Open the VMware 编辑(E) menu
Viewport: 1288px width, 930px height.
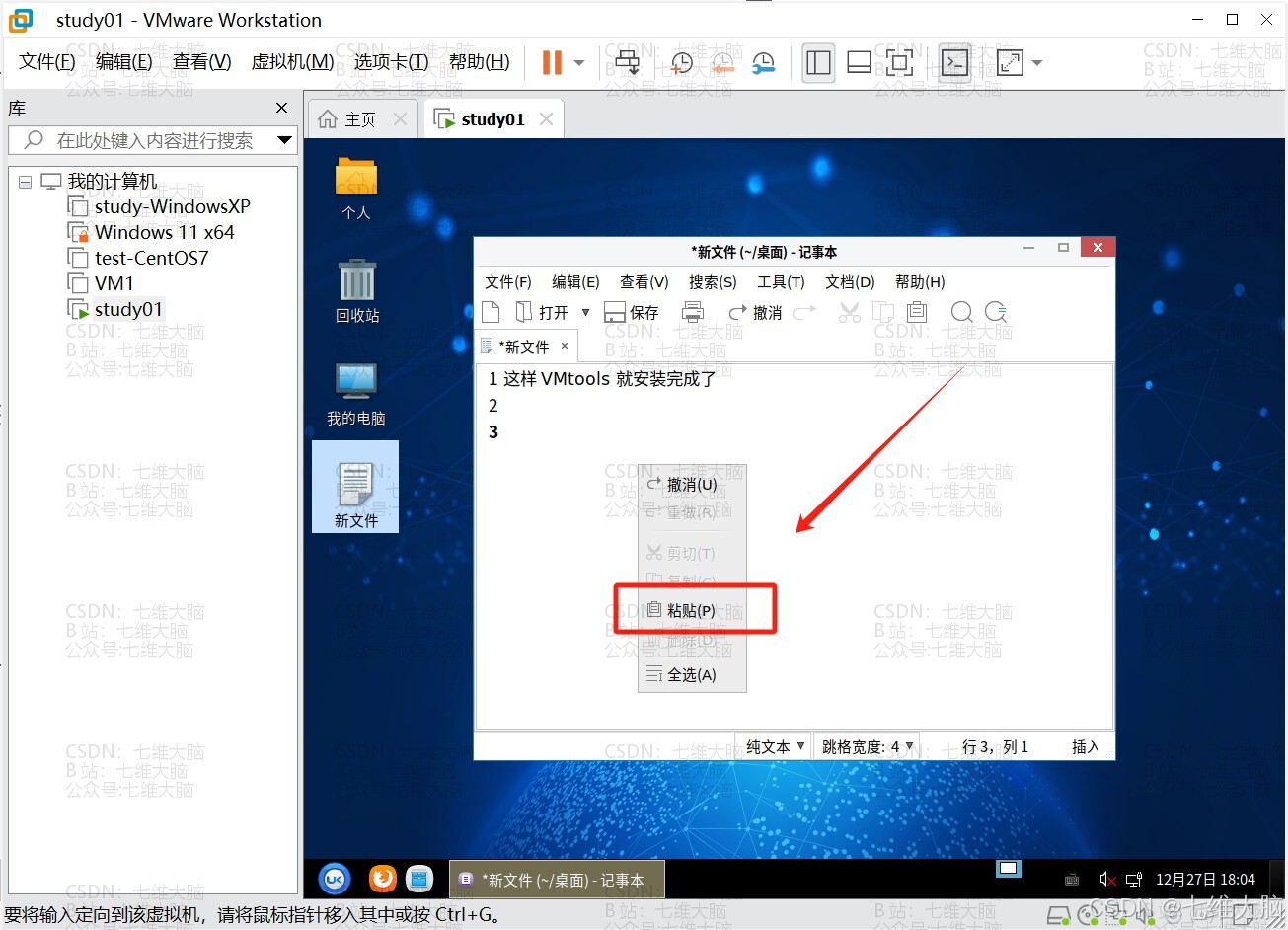tap(123, 62)
